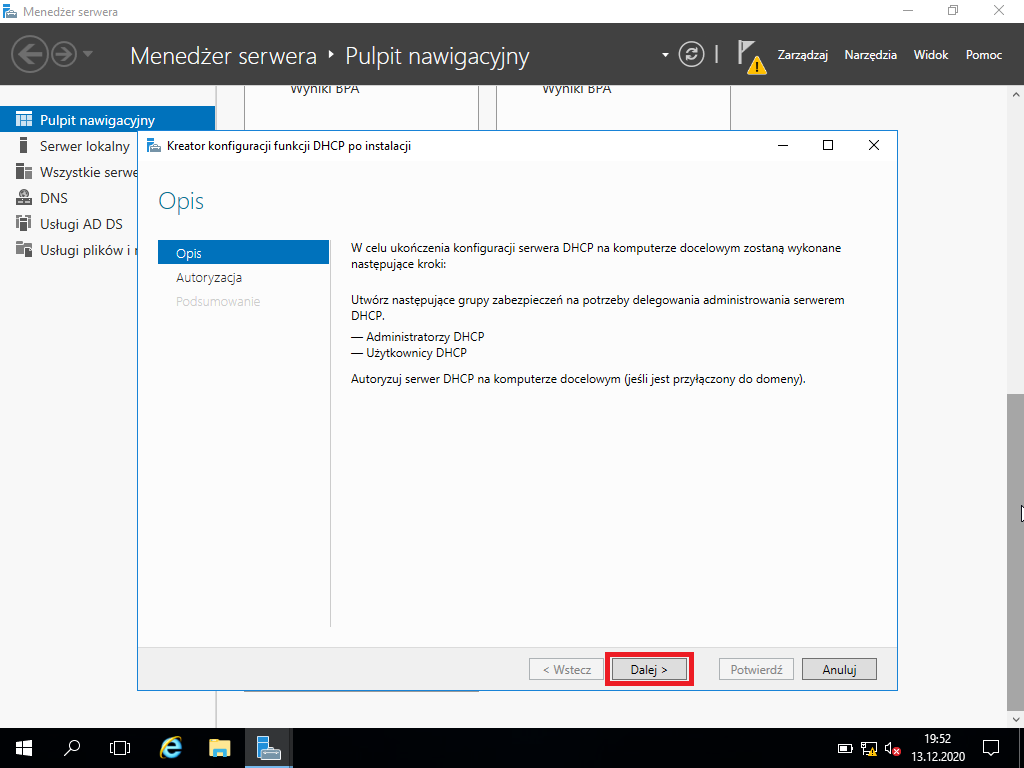Click the forward navigation arrow icon
This screenshot has height=768, width=1024.
(x=64, y=54)
